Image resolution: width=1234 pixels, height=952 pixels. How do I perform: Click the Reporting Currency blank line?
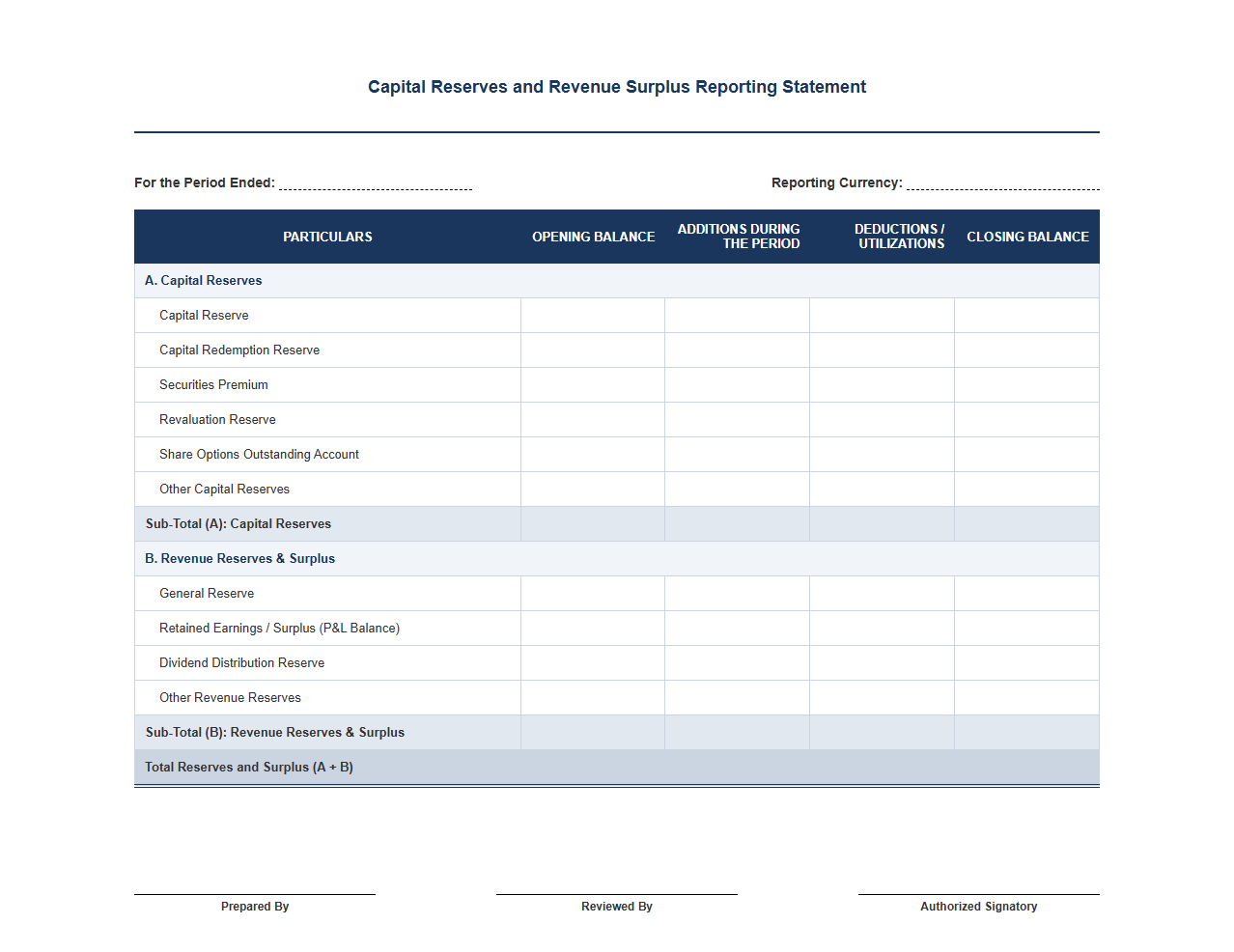[x=1003, y=183]
